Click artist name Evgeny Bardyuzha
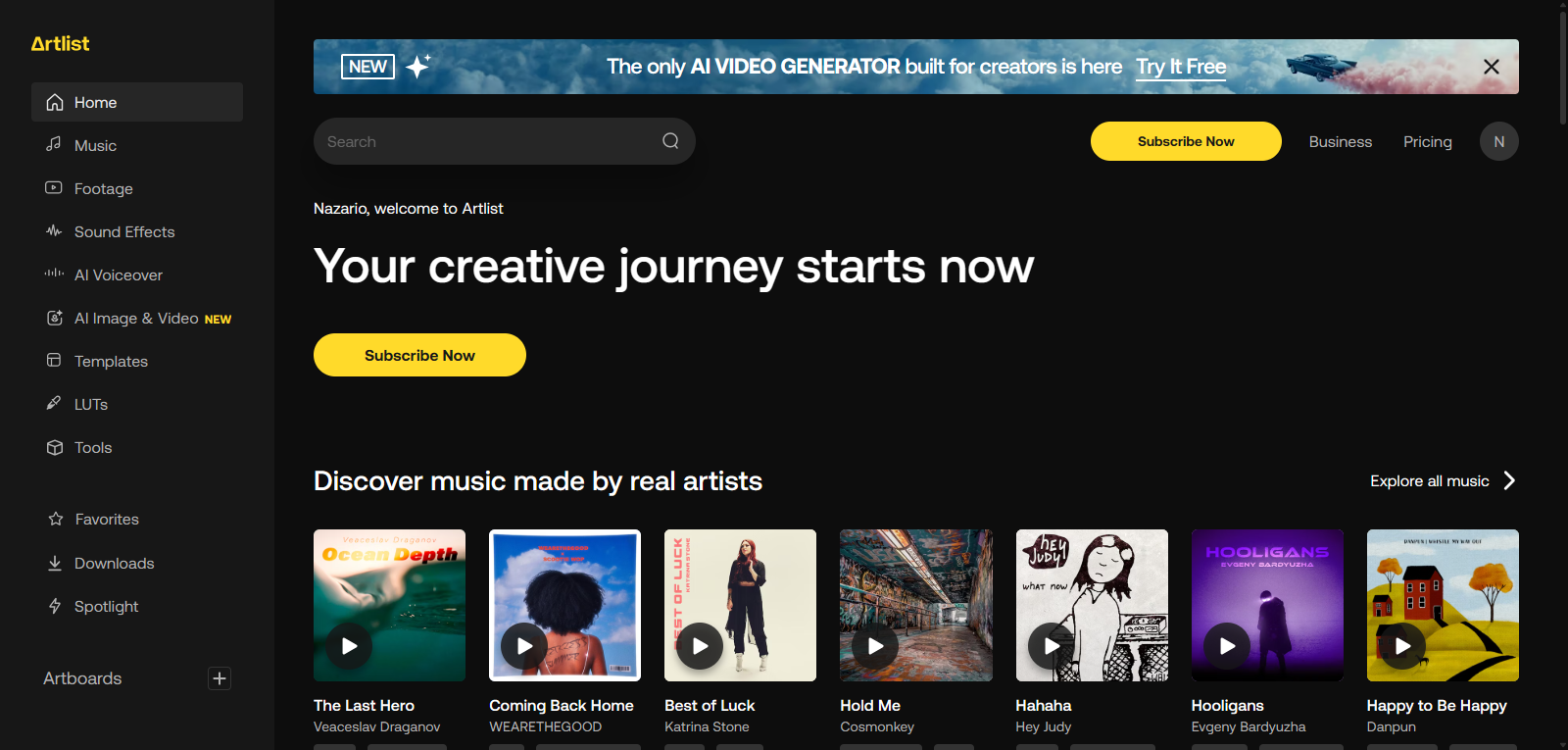This screenshot has width=1568, height=750. (1249, 726)
